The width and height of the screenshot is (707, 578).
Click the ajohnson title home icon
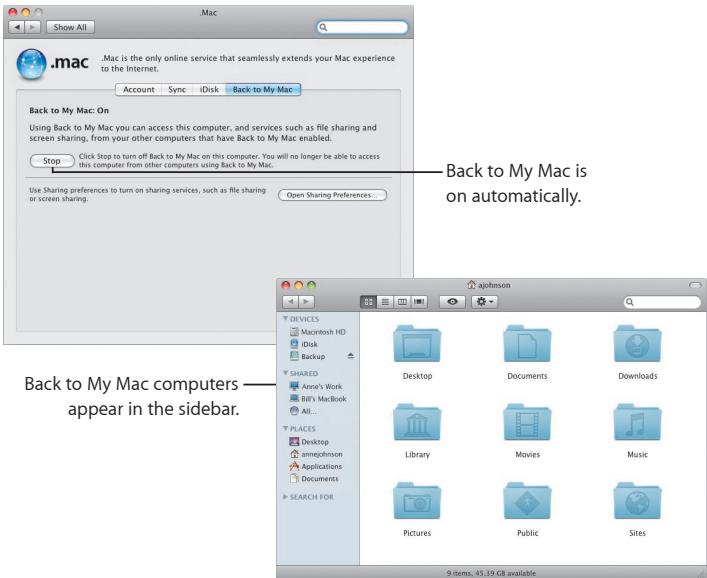click(x=471, y=284)
